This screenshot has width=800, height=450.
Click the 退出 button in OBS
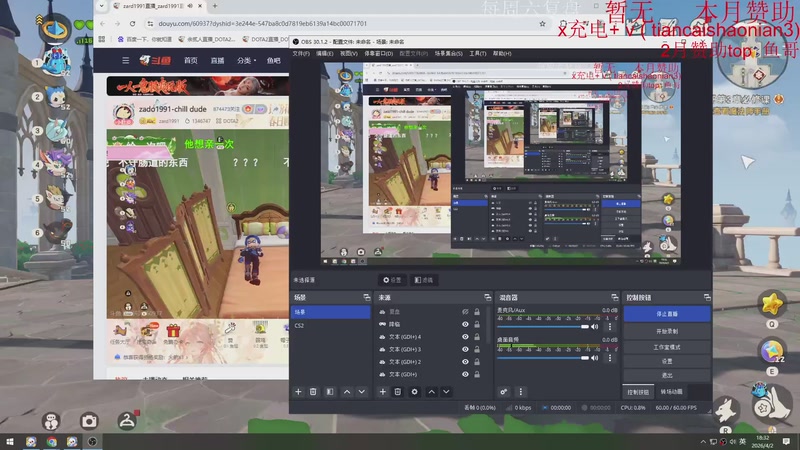click(667, 375)
